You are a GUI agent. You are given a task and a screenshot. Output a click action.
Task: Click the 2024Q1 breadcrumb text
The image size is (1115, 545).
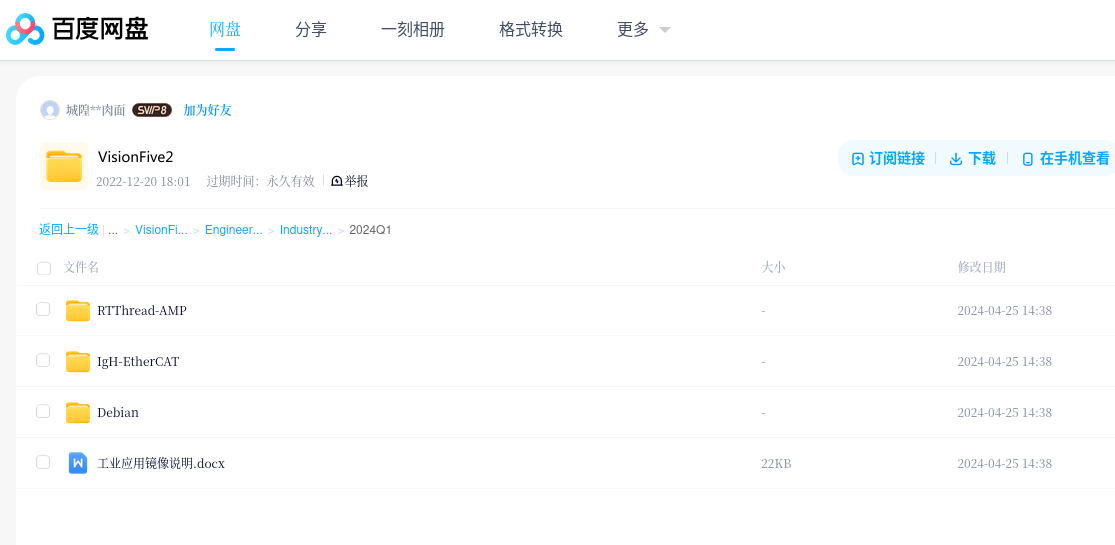(x=370, y=230)
